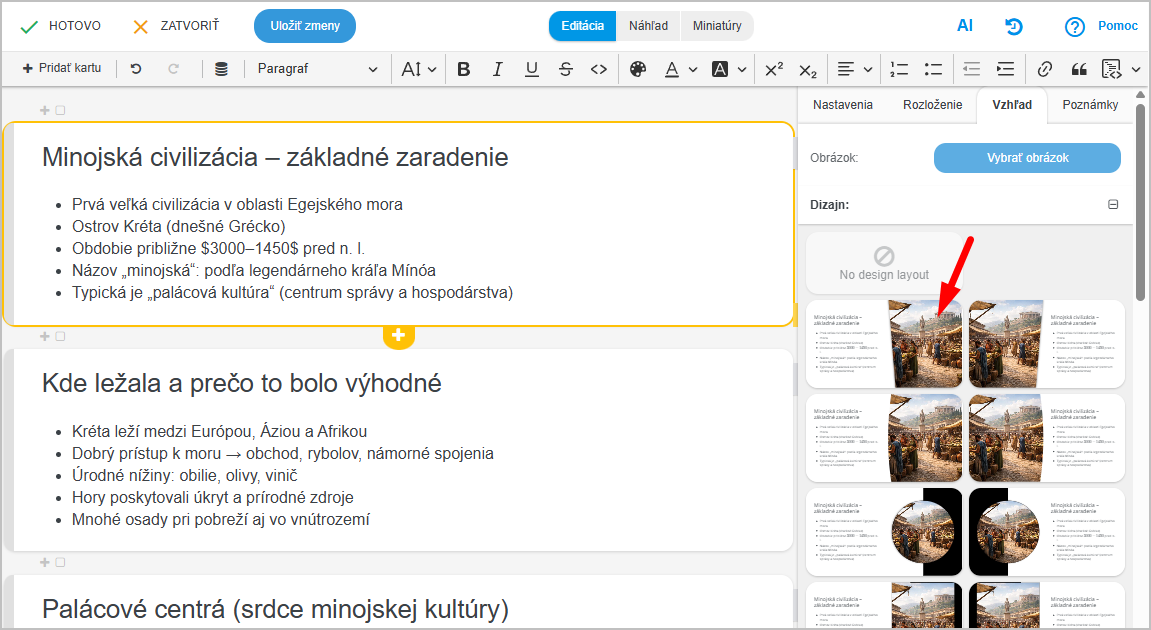Tick the small checkbox above first card
Image resolution: width=1151 pixels, height=630 pixels.
[x=60, y=111]
